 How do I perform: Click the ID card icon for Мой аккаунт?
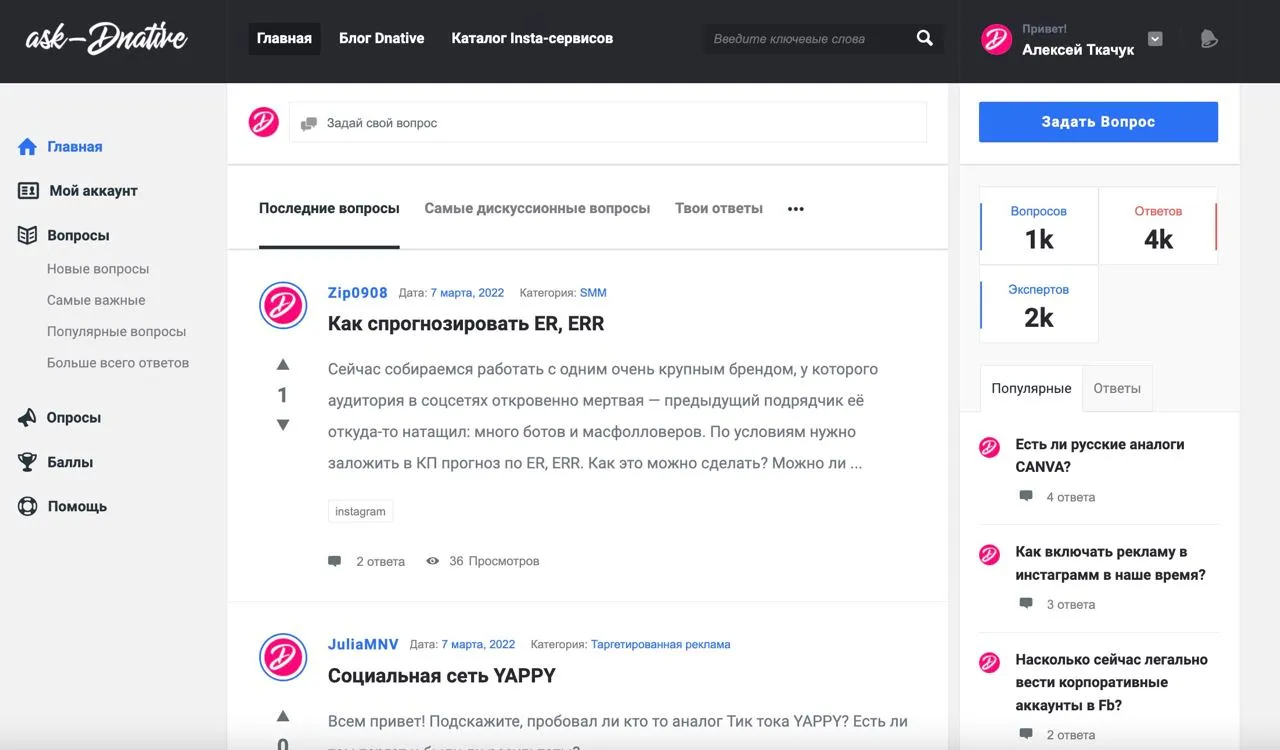pyautogui.click(x=28, y=190)
